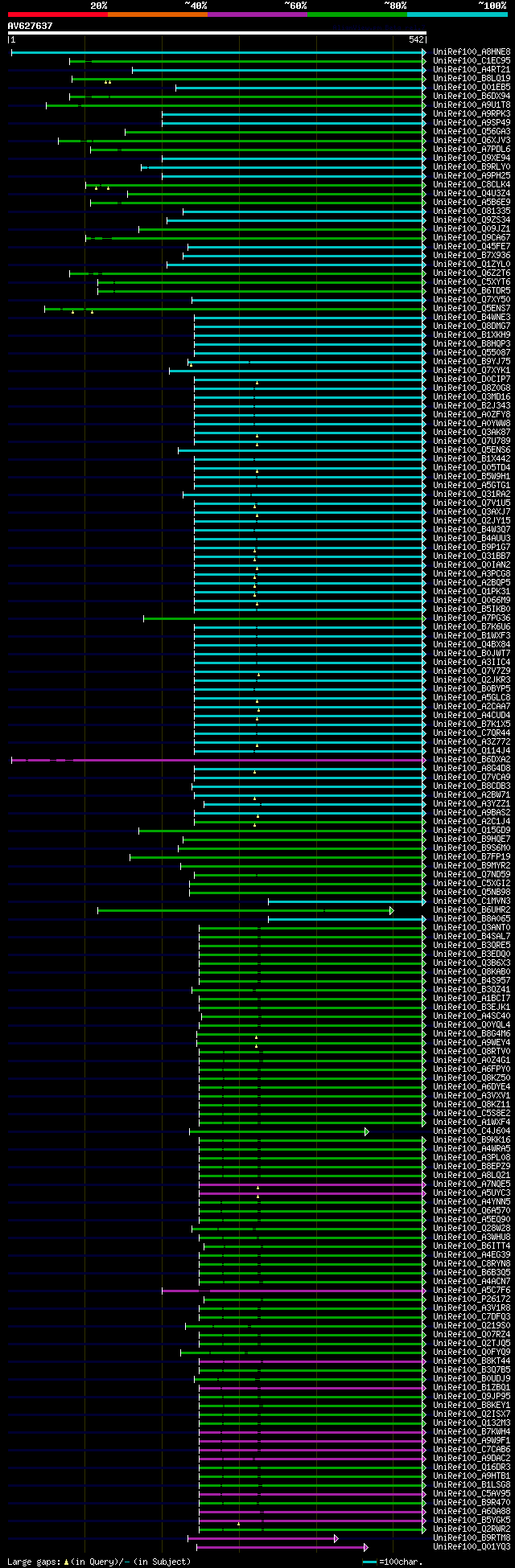Select the UniRef100_B1X442 label
The width and height of the screenshot is (515, 1568).
click(x=472, y=458)
